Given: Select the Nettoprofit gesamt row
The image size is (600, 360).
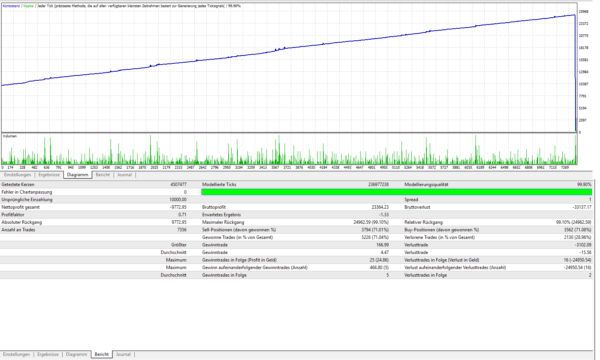Looking at the screenshot, I should pyautogui.click(x=94, y=207).
